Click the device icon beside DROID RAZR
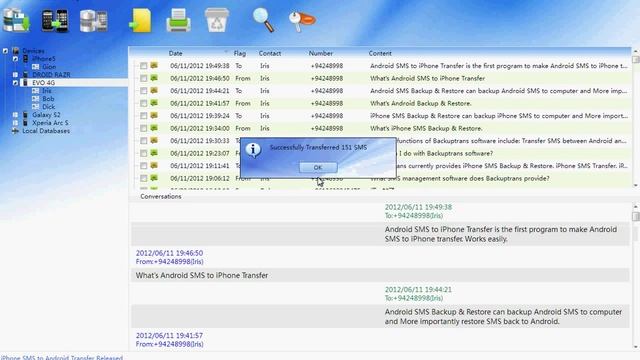 (x=26, y=75)
